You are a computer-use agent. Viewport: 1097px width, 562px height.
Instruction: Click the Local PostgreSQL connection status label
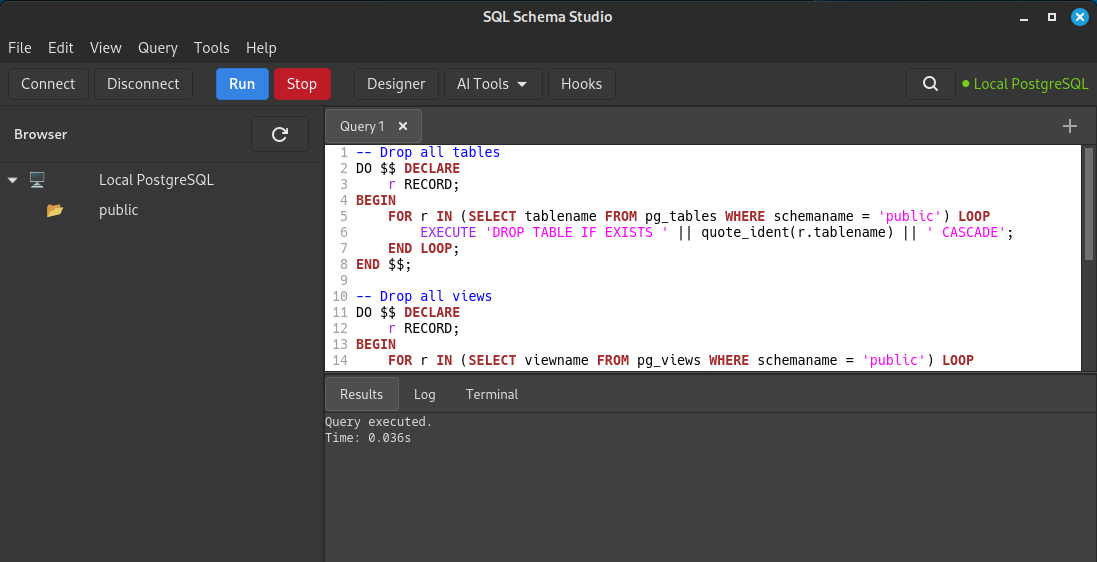point(1031,84)
